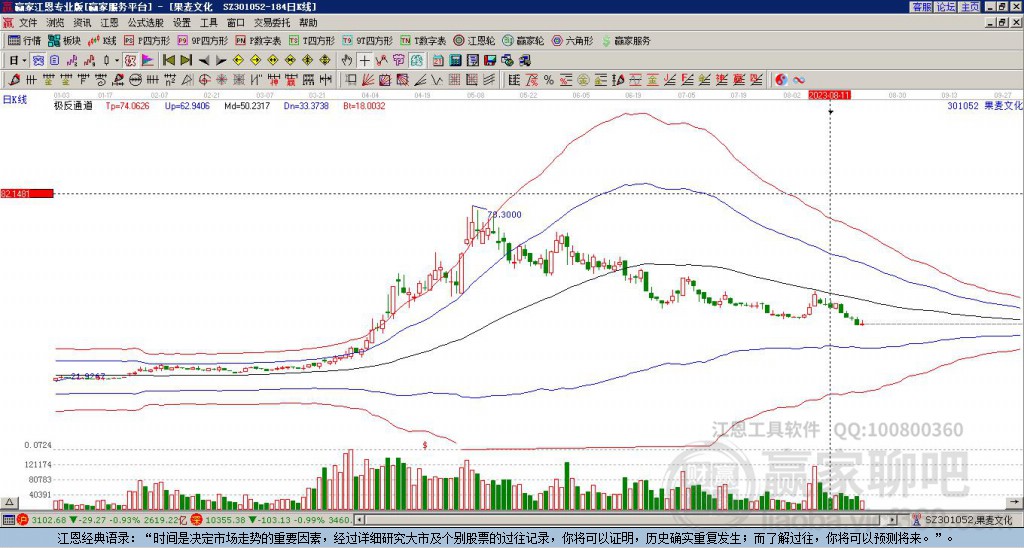Image resolution: width=1024 pixels, height=548 pixels.
Task: Open the T四方形 time square
Action: [x=312, y=40]
